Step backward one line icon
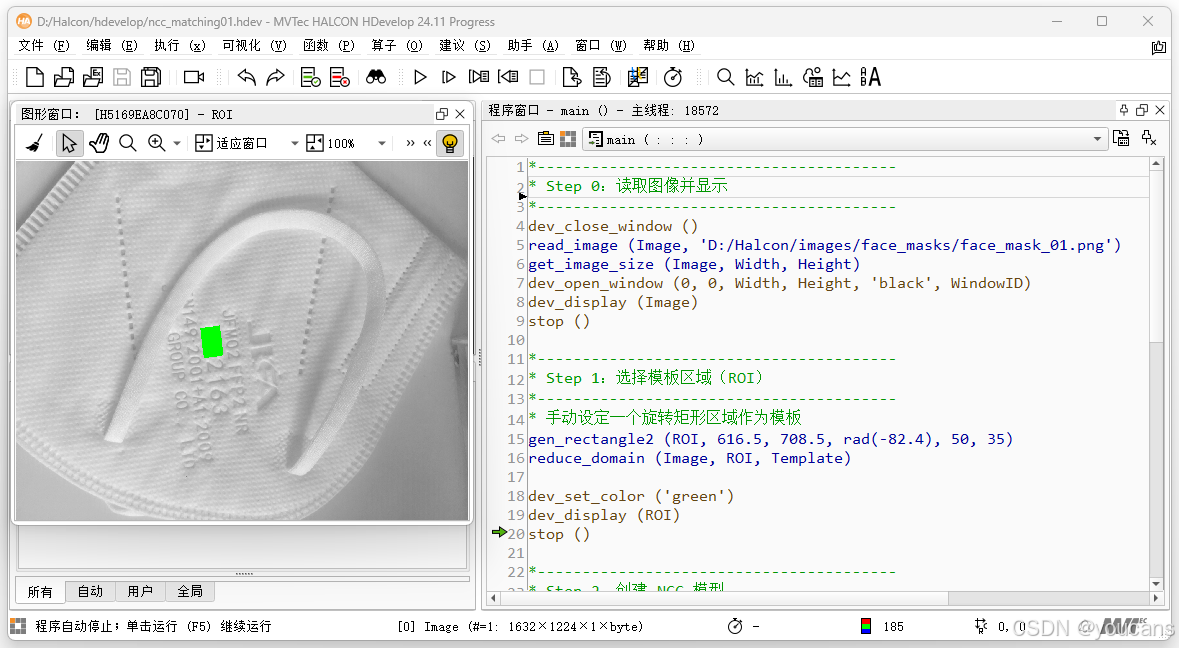Image resolution: width=1179 pixels, height=648 pixels. coord(508,77)
